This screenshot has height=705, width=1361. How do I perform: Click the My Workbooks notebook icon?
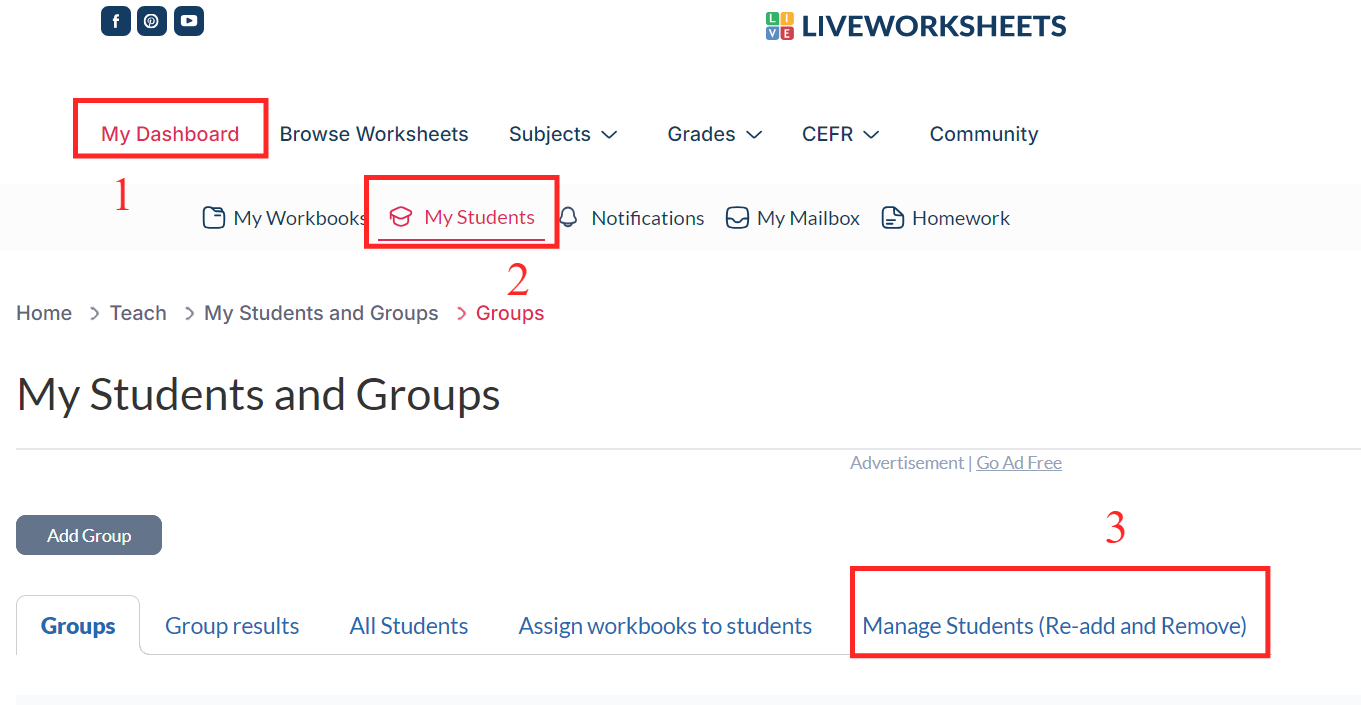click(x=214, y=218)
